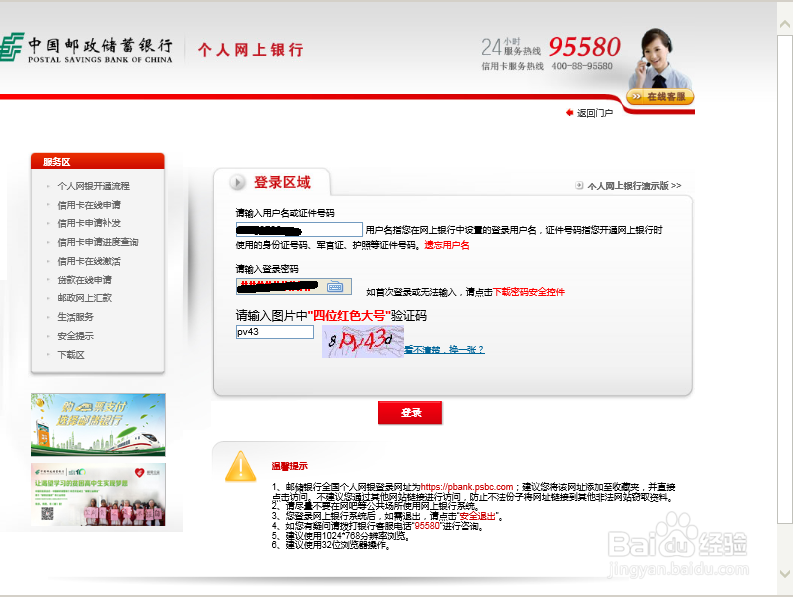The width and height of the screenshot is (793, 597).
Task: Click the 请输入登录密码 label
Action: click(x=267, y=269)
